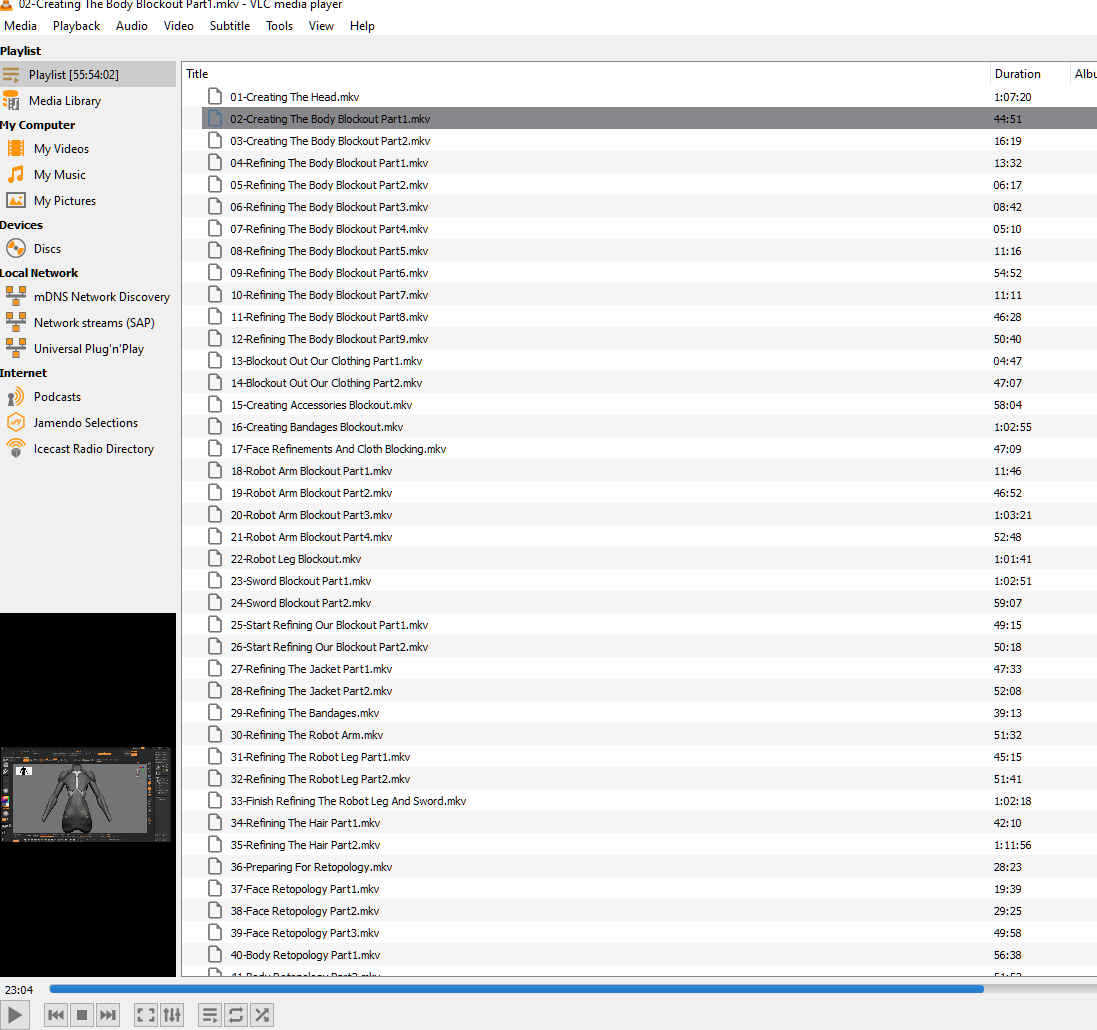This screenshot has width=1097, height=1030.
Task: Select Discs under Devices
Action: tap(88, 248)
